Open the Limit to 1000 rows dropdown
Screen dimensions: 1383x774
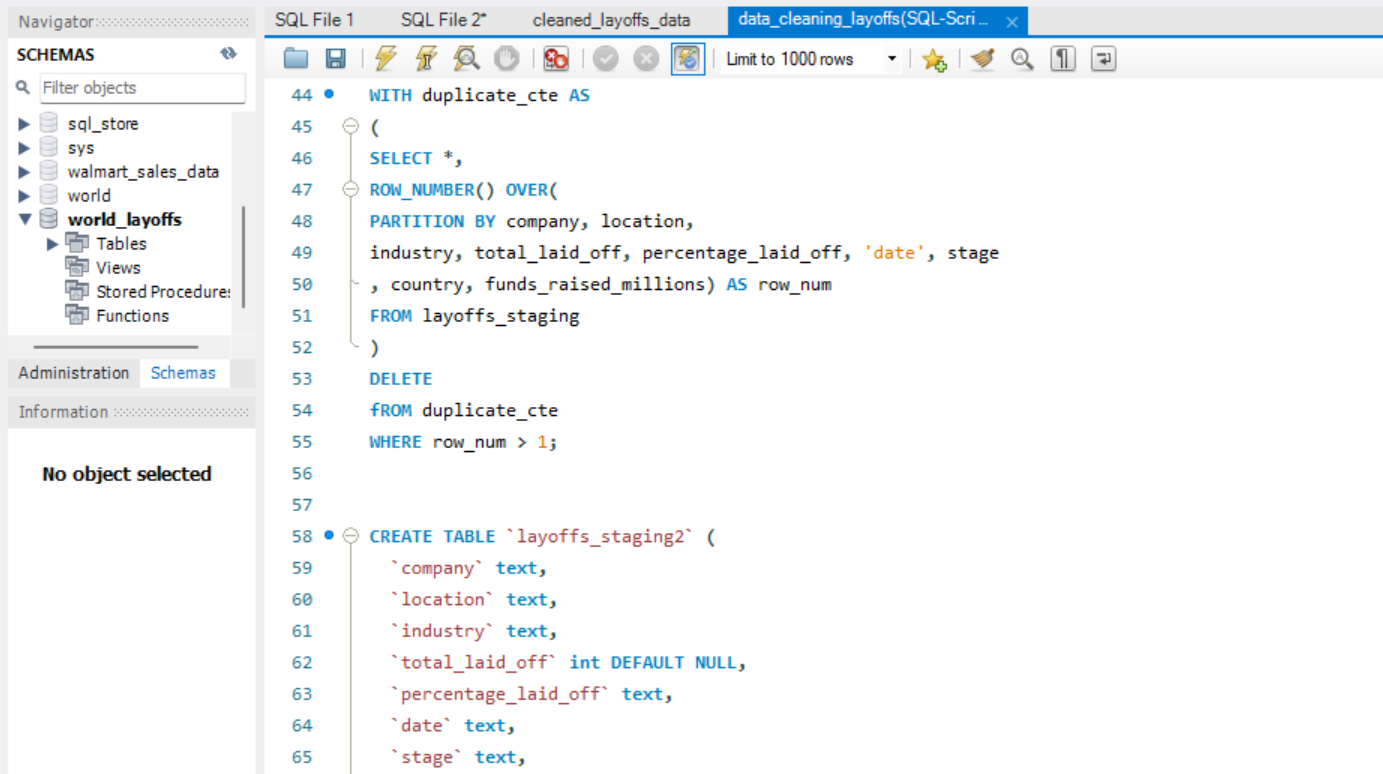point(811,59)
